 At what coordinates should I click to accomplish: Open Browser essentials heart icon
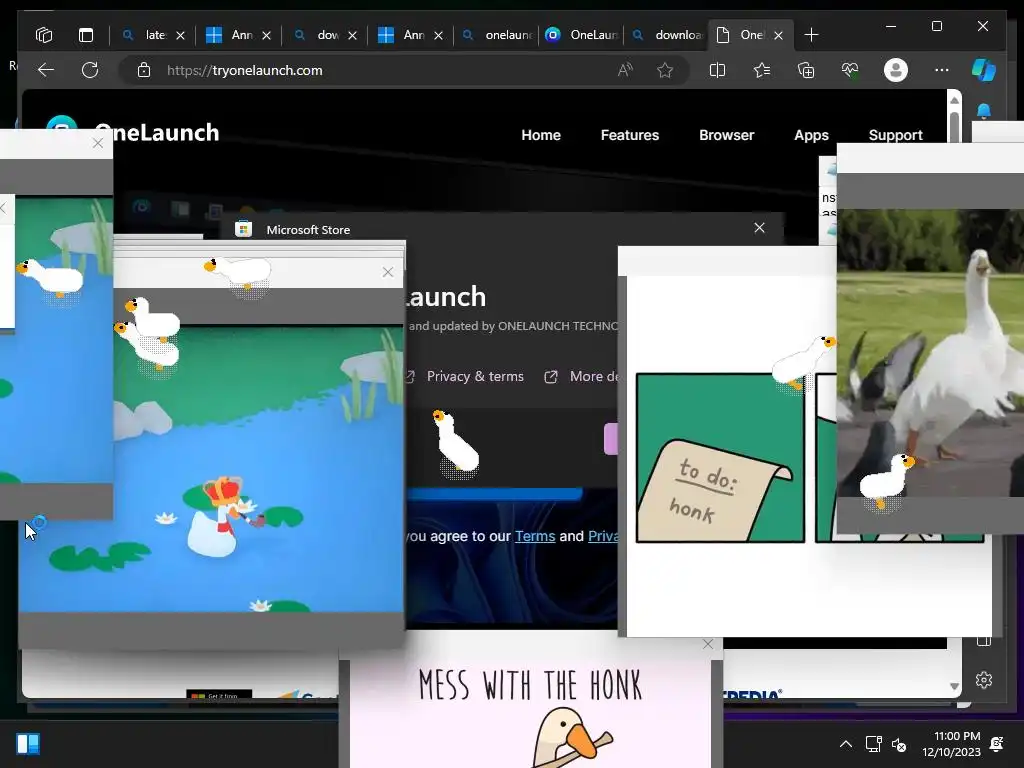[x=850, y=70]
